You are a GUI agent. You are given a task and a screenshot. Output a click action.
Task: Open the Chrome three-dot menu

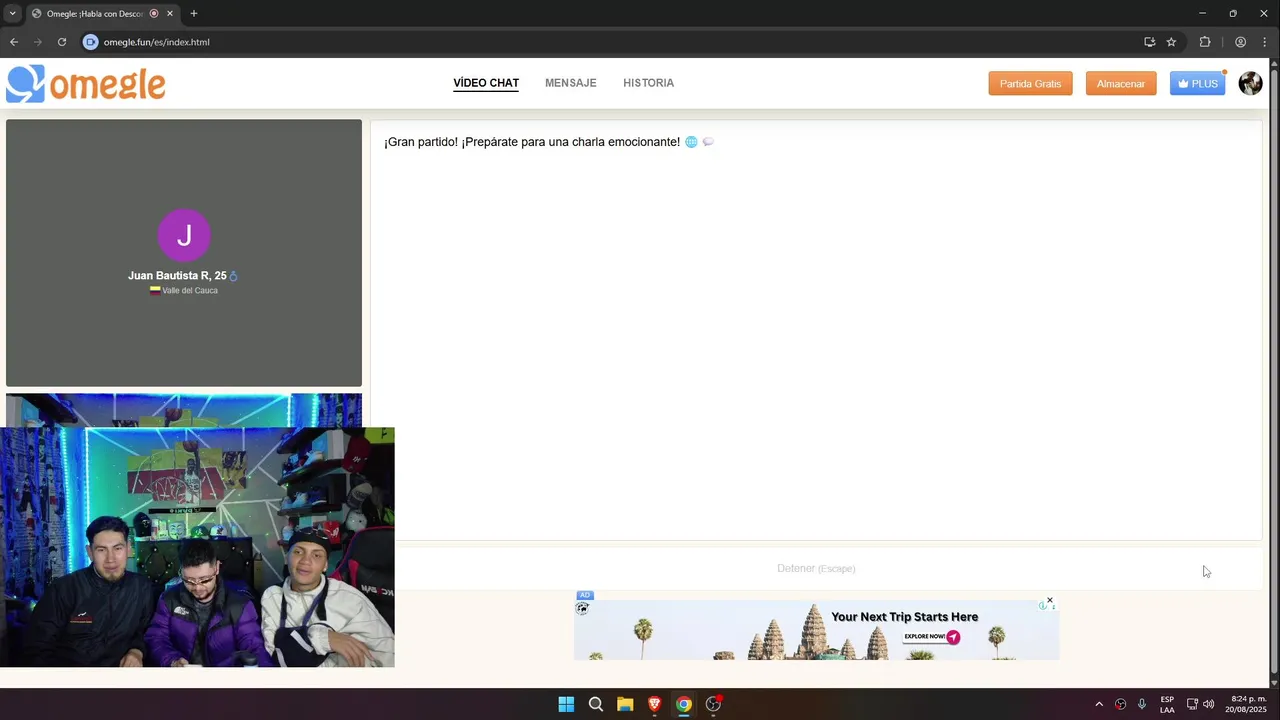pos(1265,42)
